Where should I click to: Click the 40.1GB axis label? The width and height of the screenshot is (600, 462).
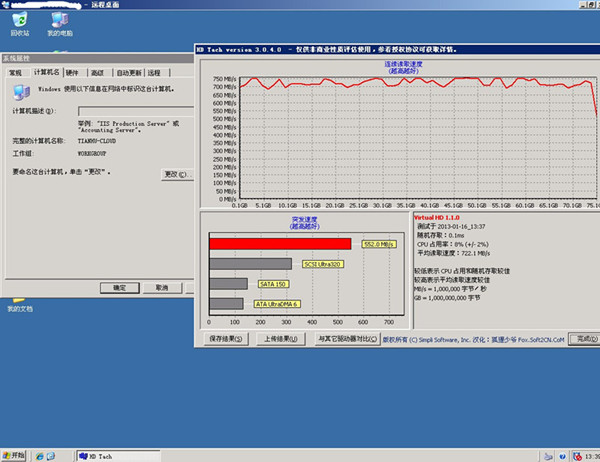tap(430, 206)
